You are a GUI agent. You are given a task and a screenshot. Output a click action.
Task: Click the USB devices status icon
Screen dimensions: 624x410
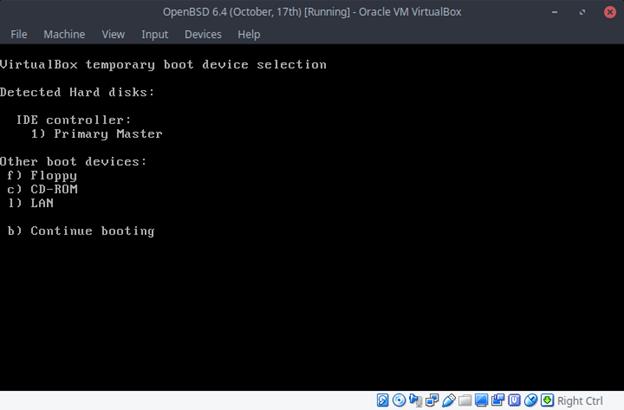pyautogui.click(x=448, y=400)
